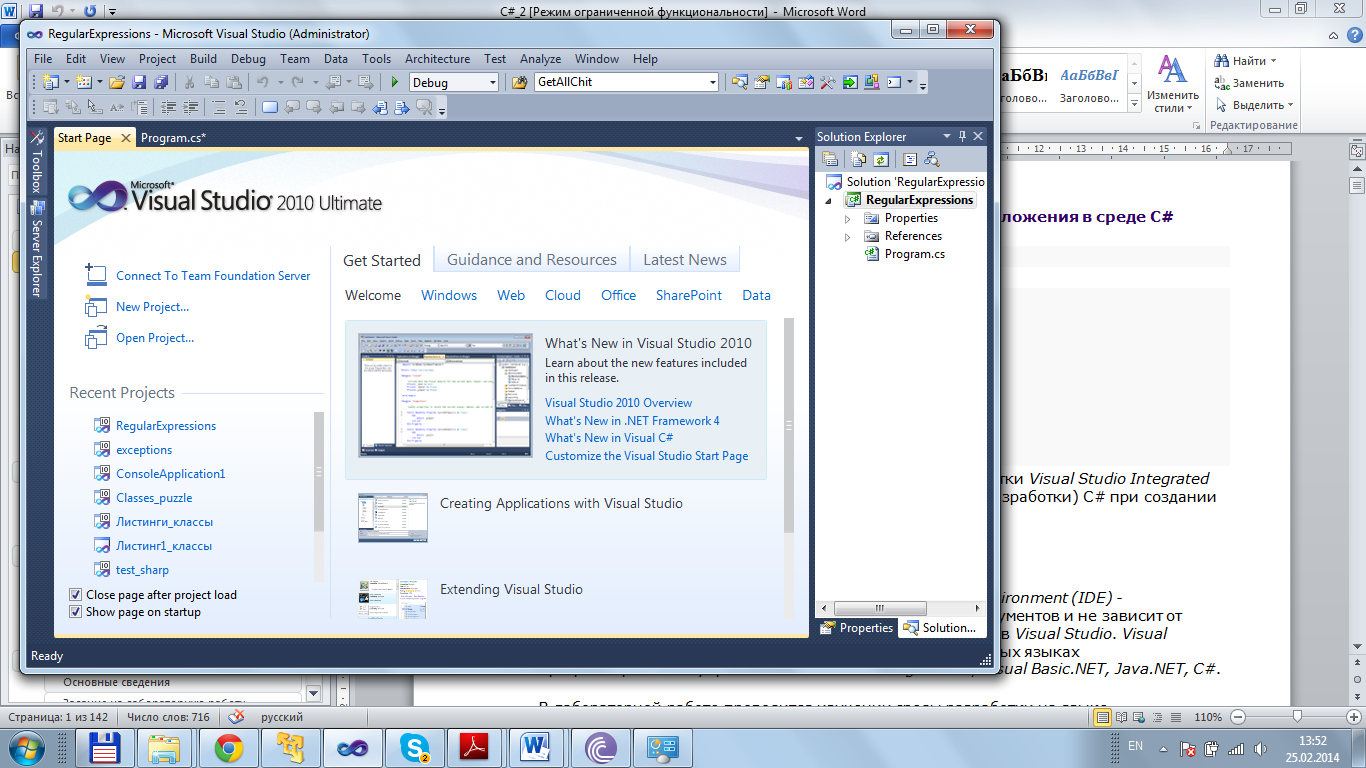
Task: Click the Visual Studio icon in the Windows taskbar
Action: coord(351,747)
